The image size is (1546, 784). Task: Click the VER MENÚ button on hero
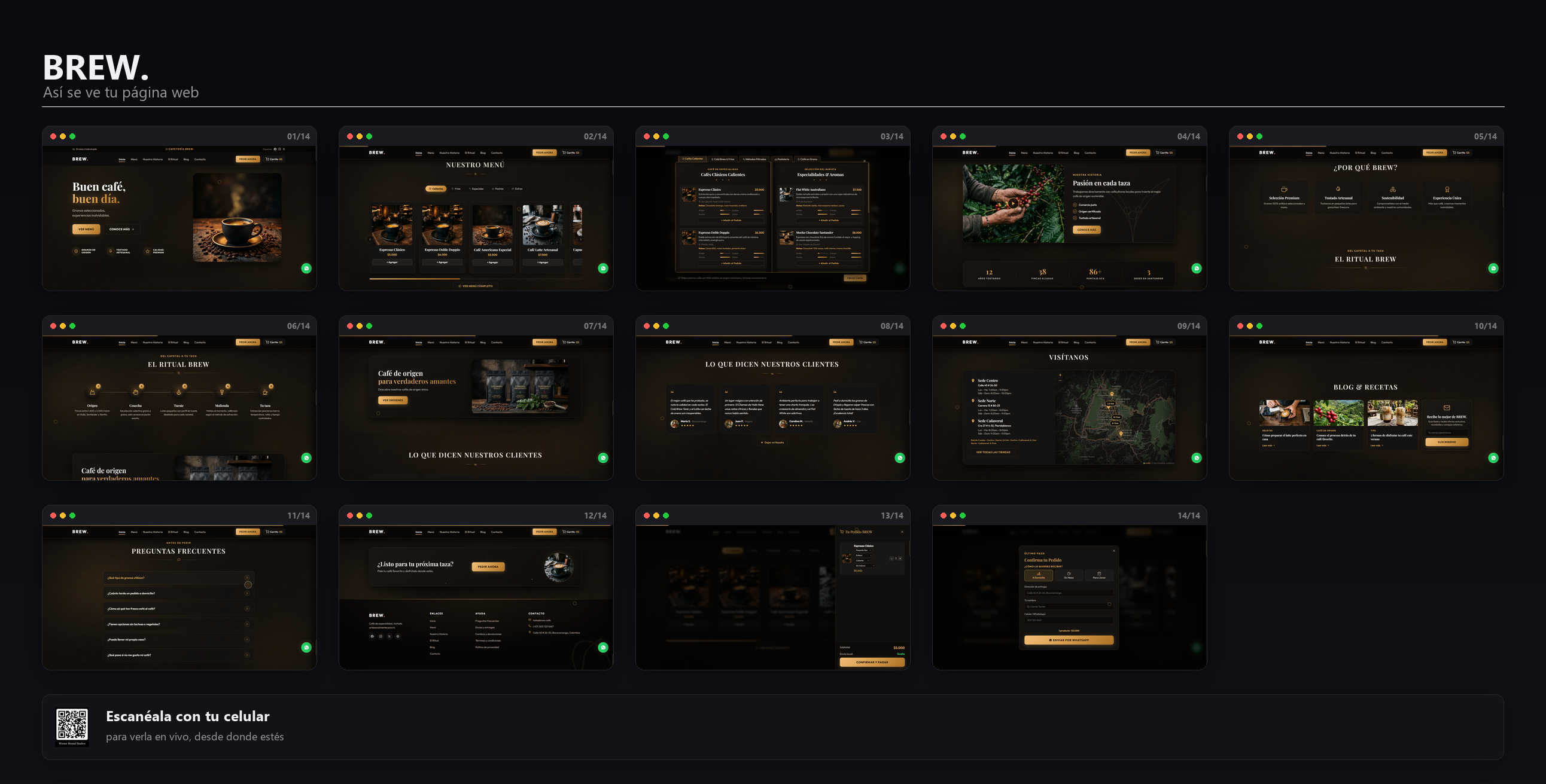pos(86,229)
